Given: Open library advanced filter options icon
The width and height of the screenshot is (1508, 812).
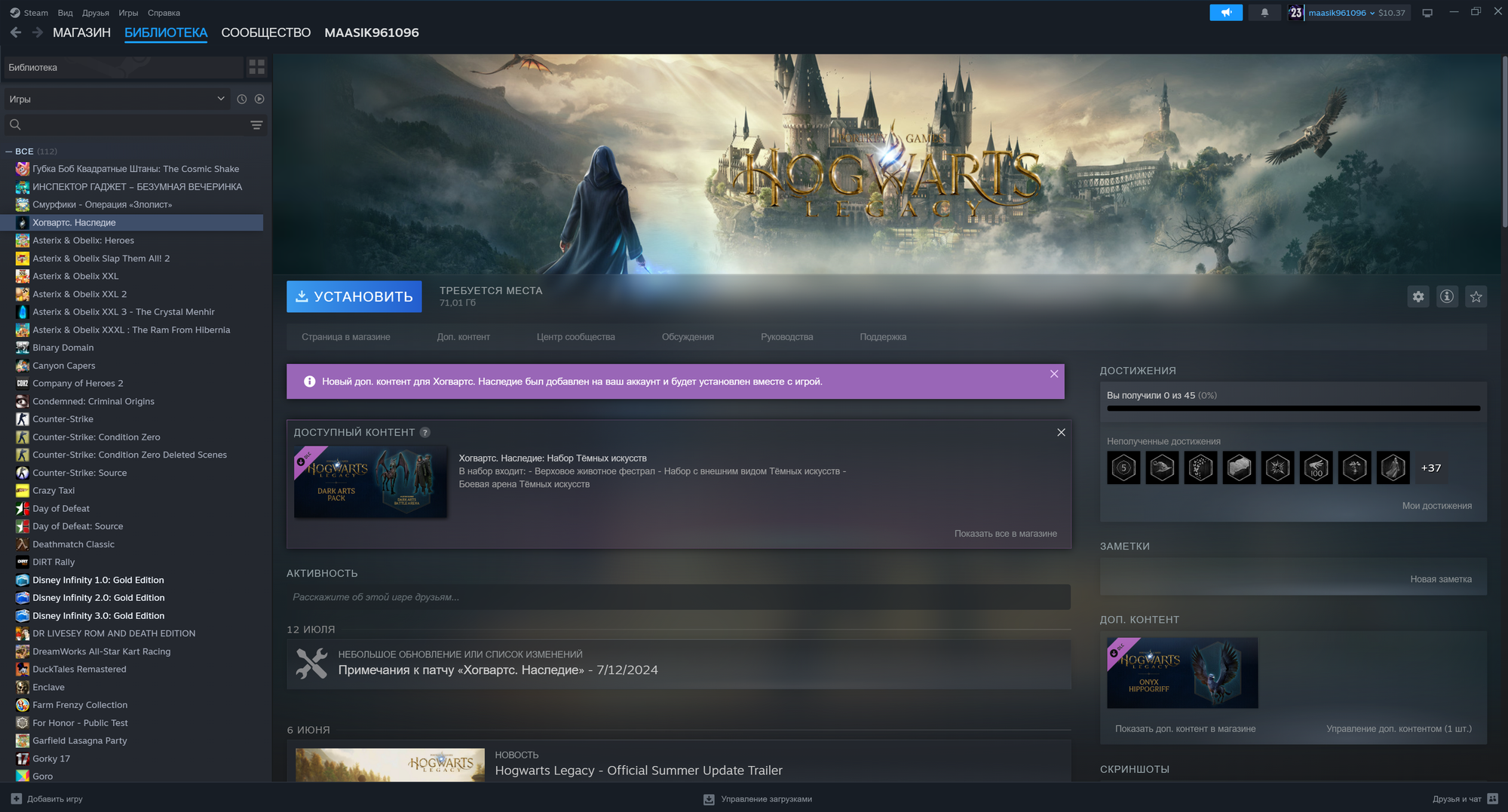Looking at the screenshot, I should pos(256,124).
